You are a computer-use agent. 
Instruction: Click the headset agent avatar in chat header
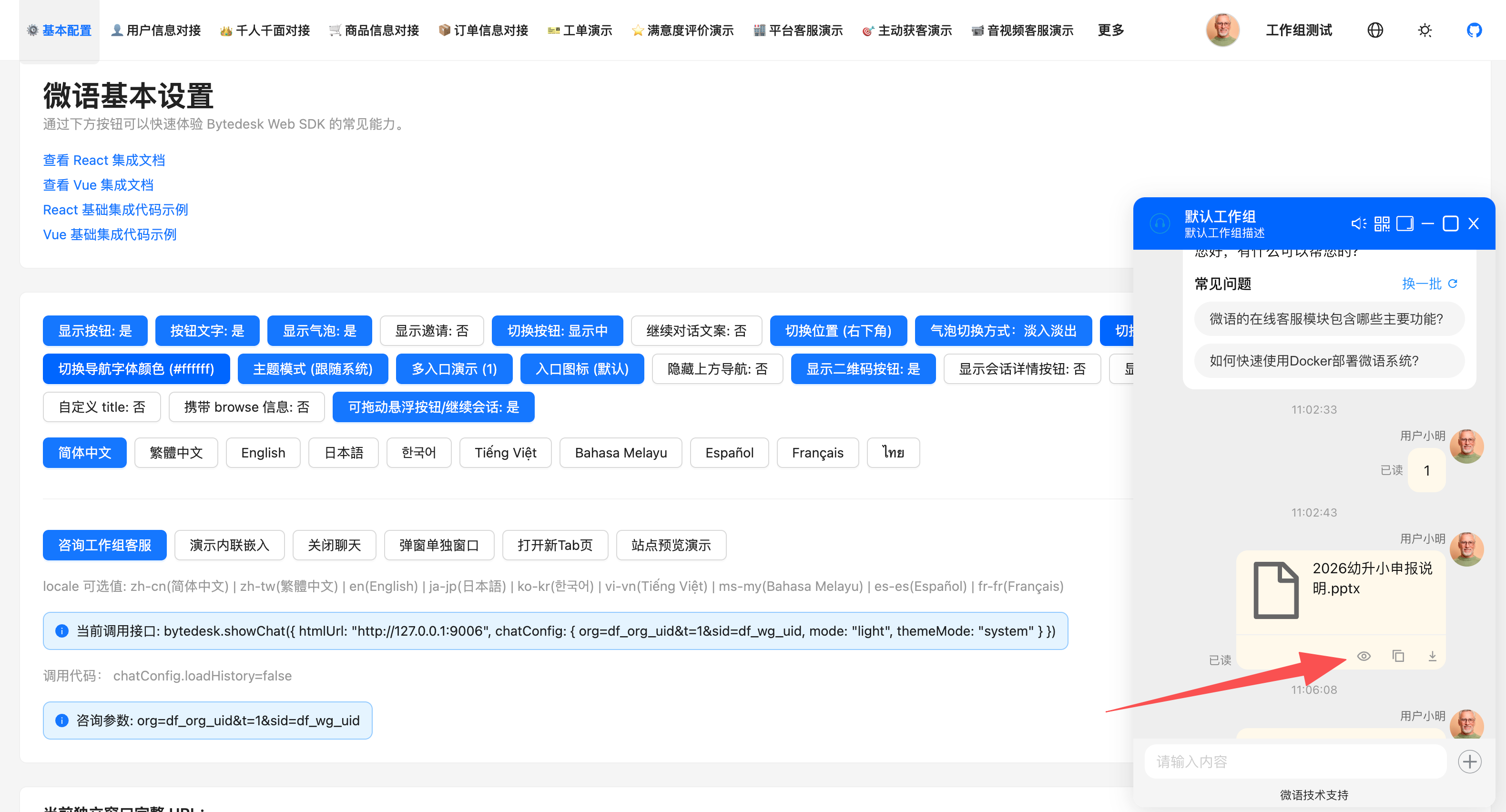click(x=1160, y=223)
